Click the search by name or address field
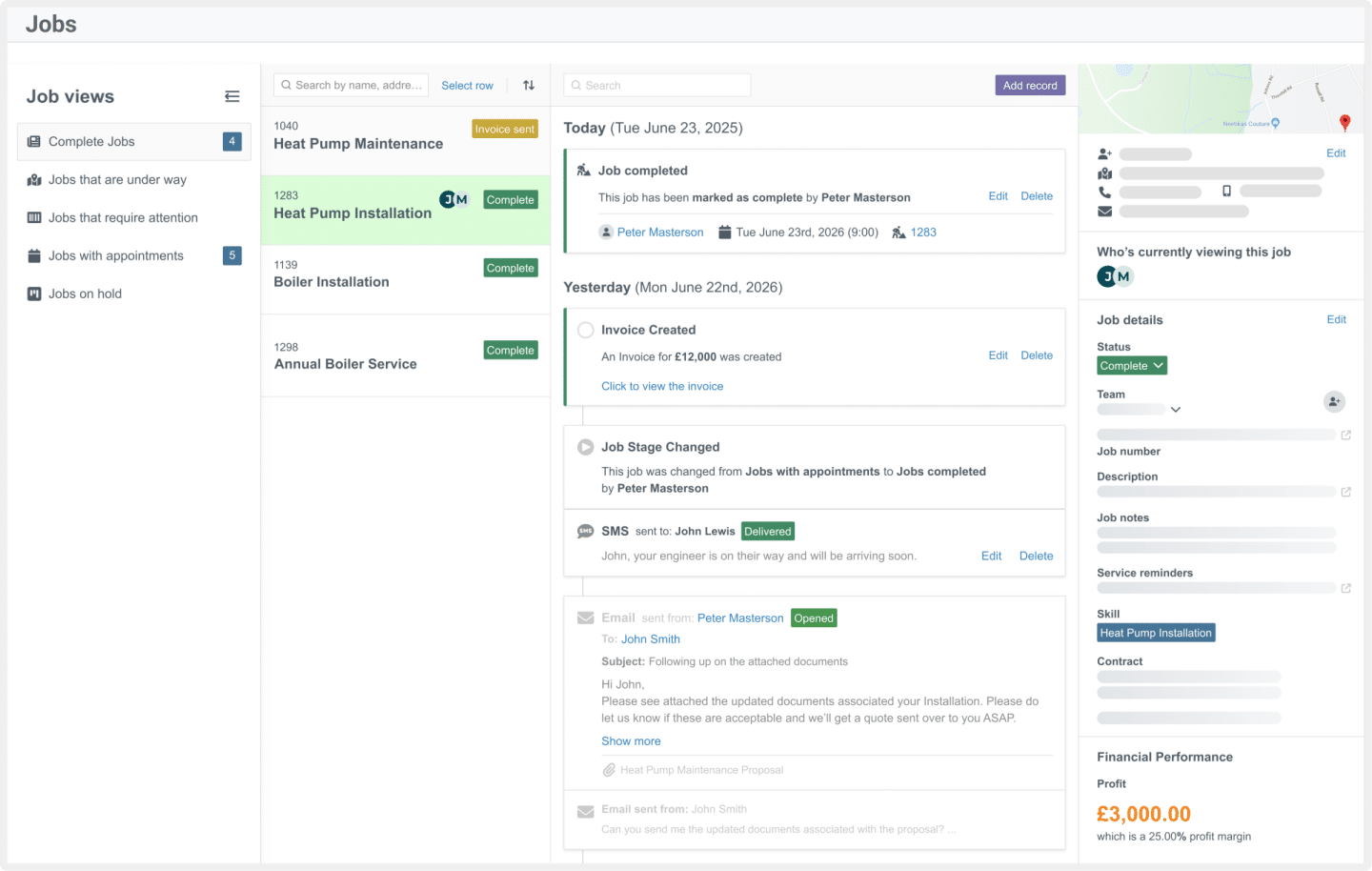Screen dimensions: 1372x871 click(x=351, y=86)
